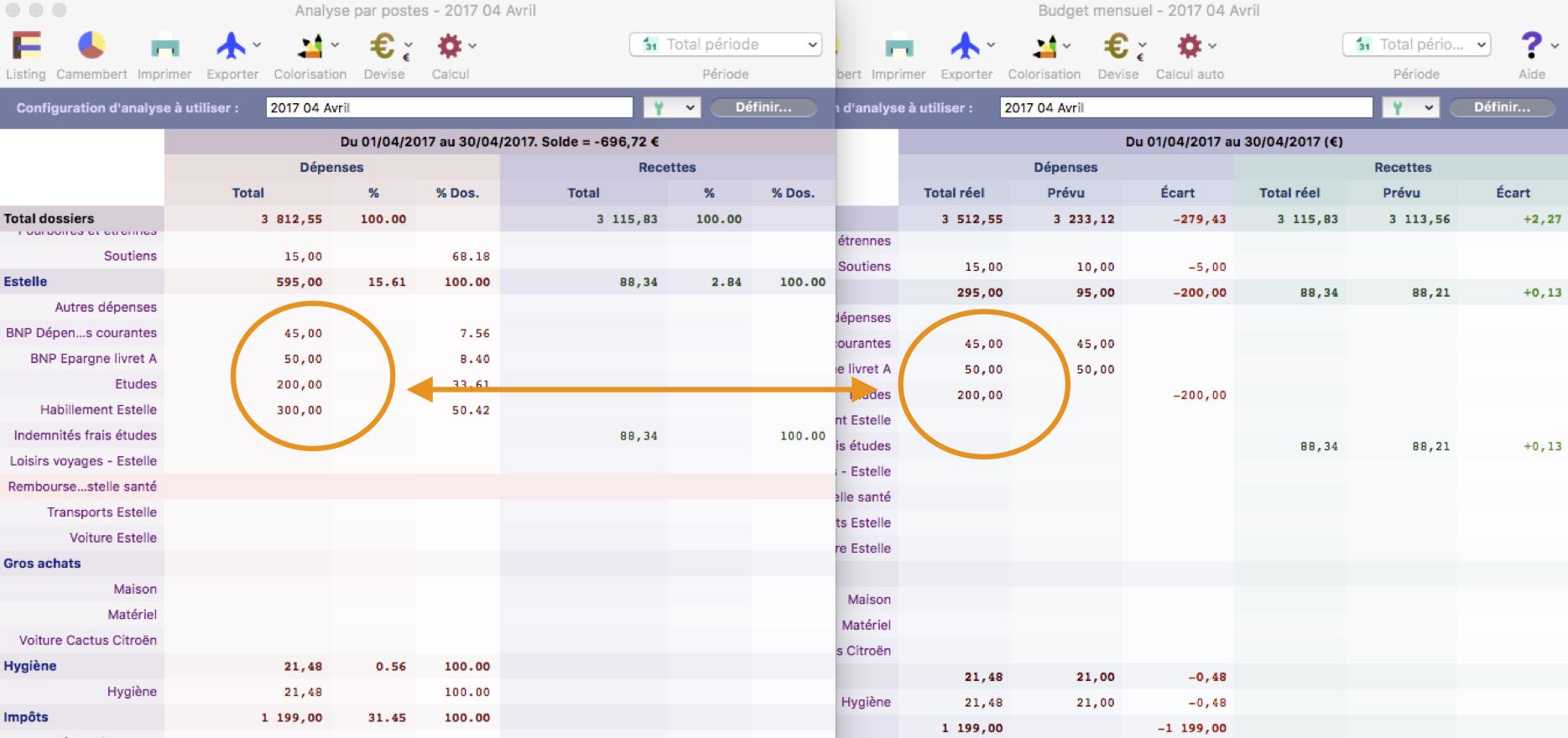Screen dimensions: 1568x738
Task: Open Aide question mark help
Action: pyautogui.click(x=1531, y=45)
